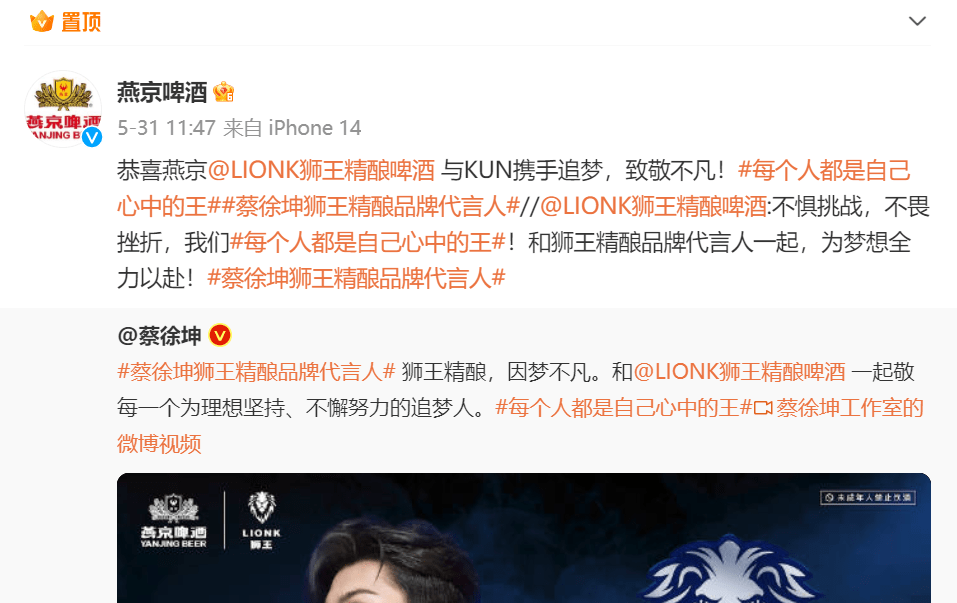Image resolution: width=957 pixels, height=603 pixels.
Task: Open 燕京啤酒 account name
Action: 162,92
